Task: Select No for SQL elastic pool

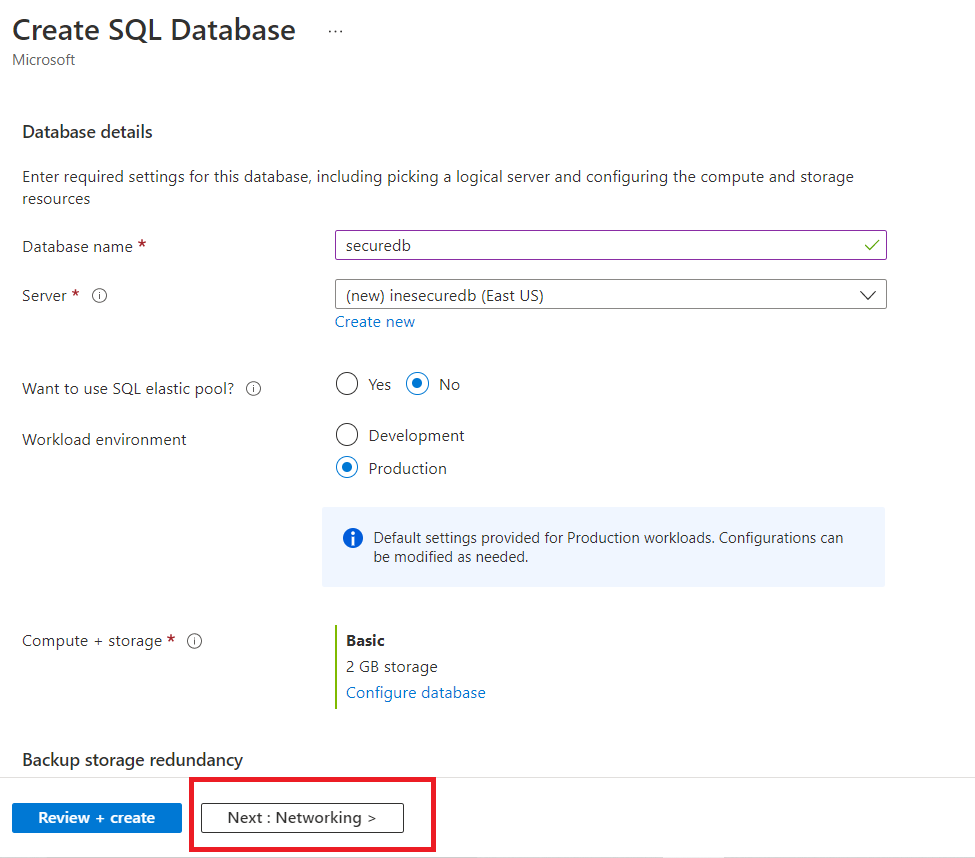Action: pos(417,384)
